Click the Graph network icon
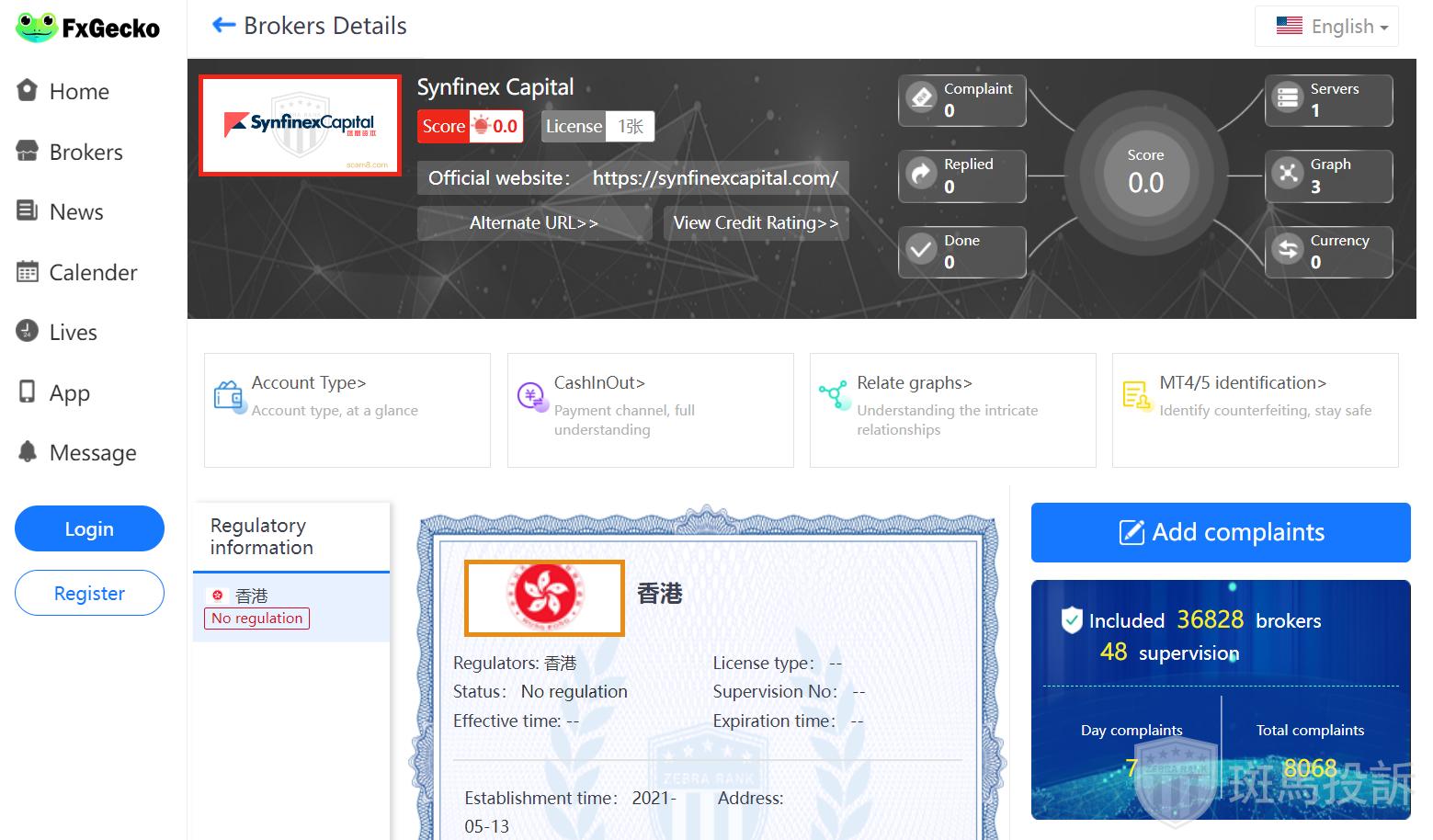The image size is (1433, 840). (1288, 174)
